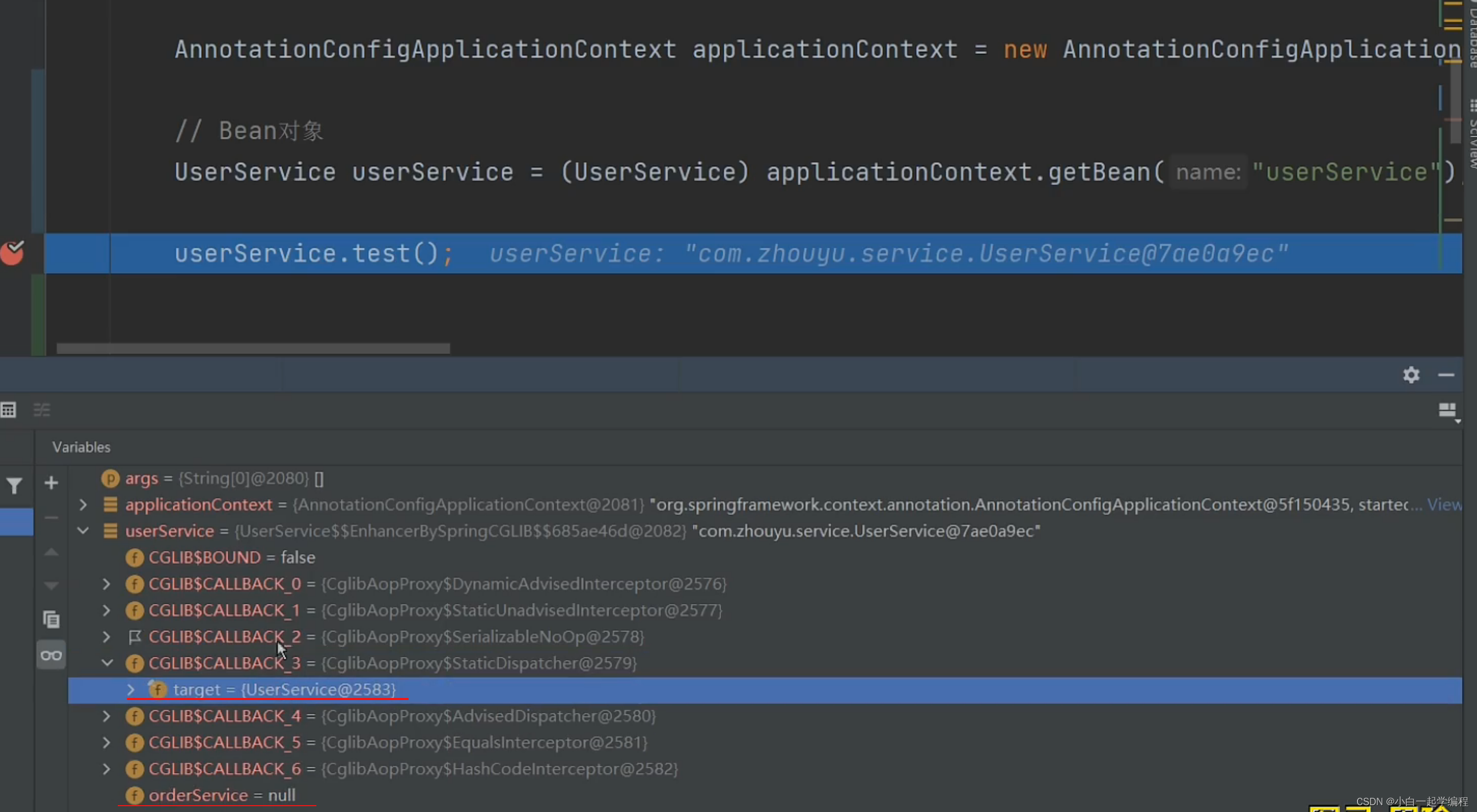Click the applicationContext object icon
Viewport: 1477px width, 812px height.
pos(110,504)
